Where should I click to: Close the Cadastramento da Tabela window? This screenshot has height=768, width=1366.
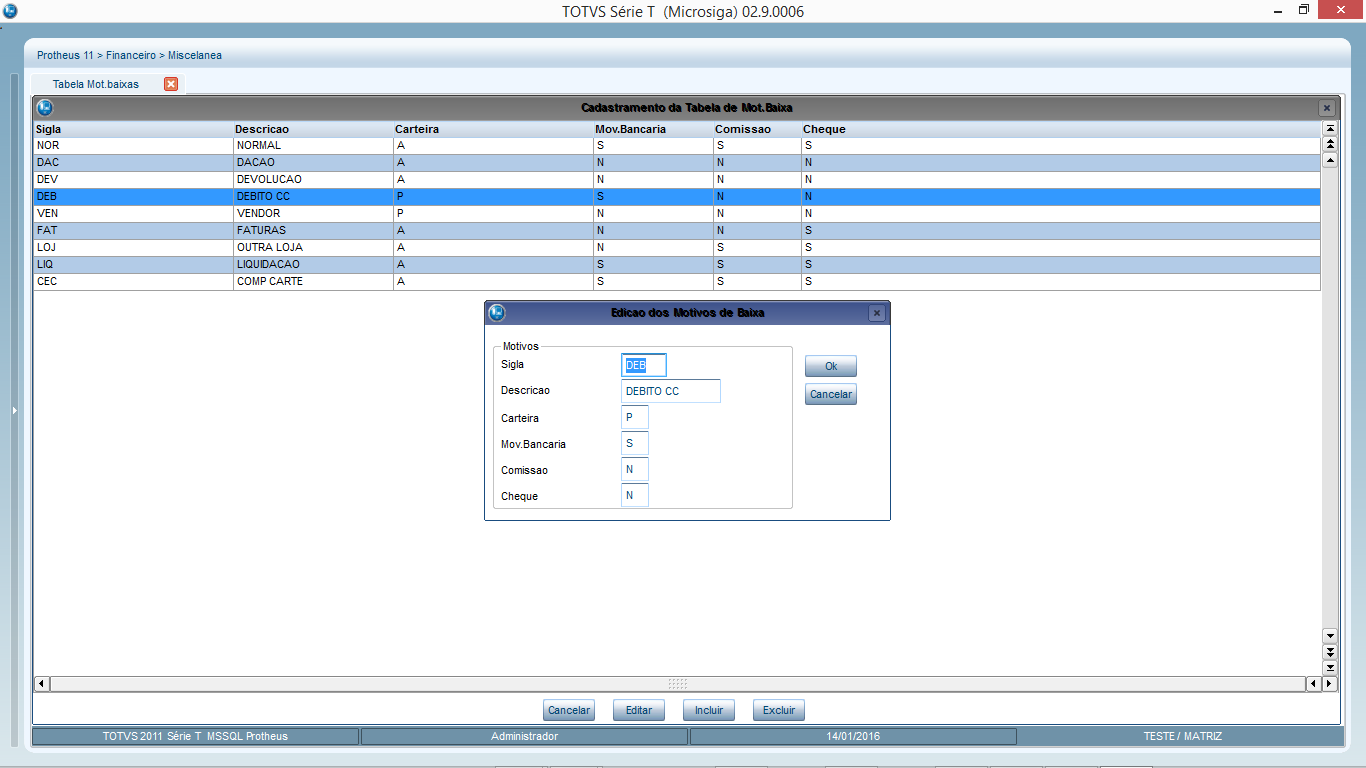click(x=1327, y=107)
